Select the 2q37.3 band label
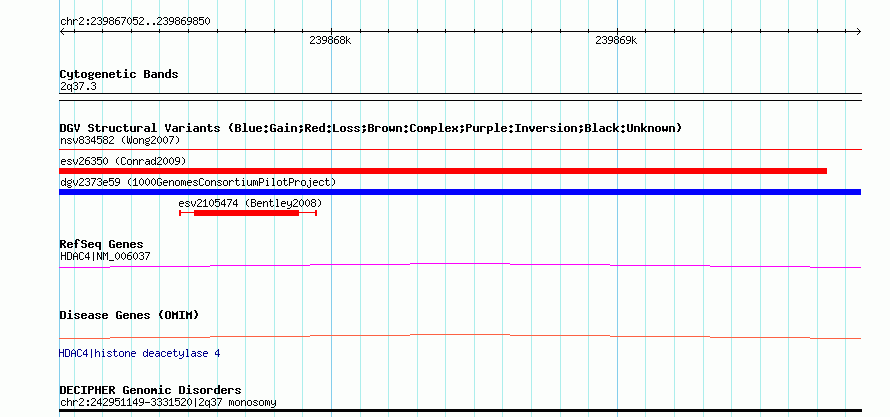This screenshot has width=890, height=417. [76, 87]
